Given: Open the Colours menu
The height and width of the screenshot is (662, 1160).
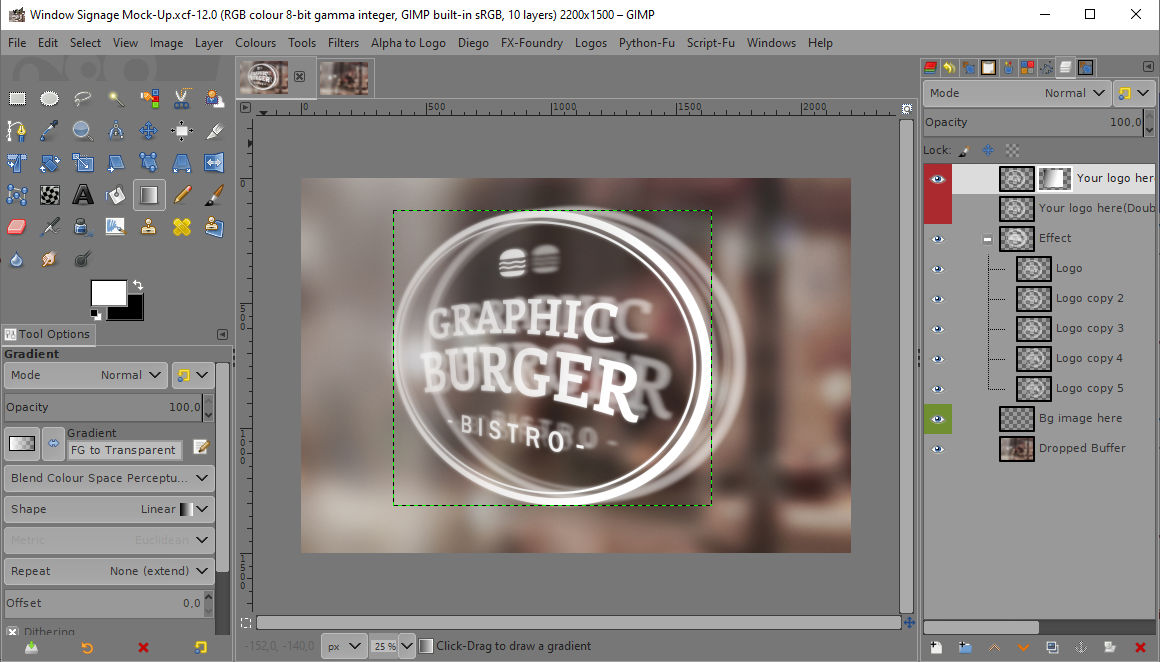Looking at the screenshot, I should point(255,43).
